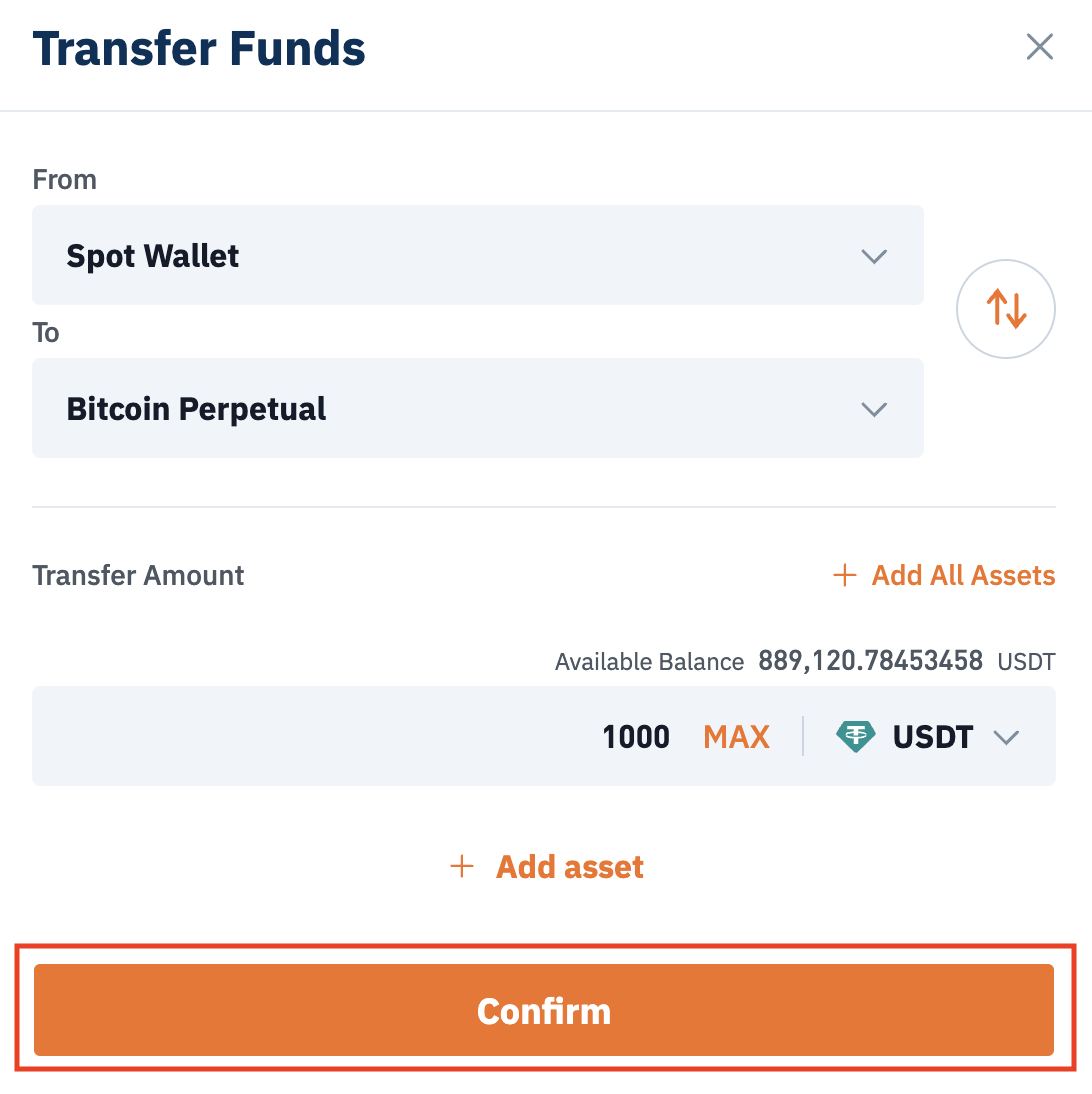
Task: Click the Add All Assets link
Action: pos(964,576)
